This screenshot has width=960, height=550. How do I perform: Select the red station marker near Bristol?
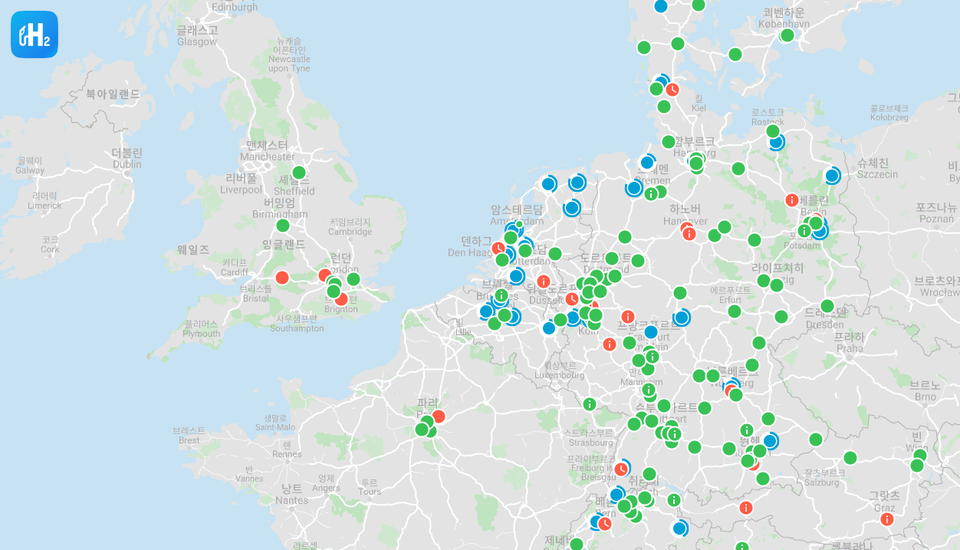click(282, 277)
